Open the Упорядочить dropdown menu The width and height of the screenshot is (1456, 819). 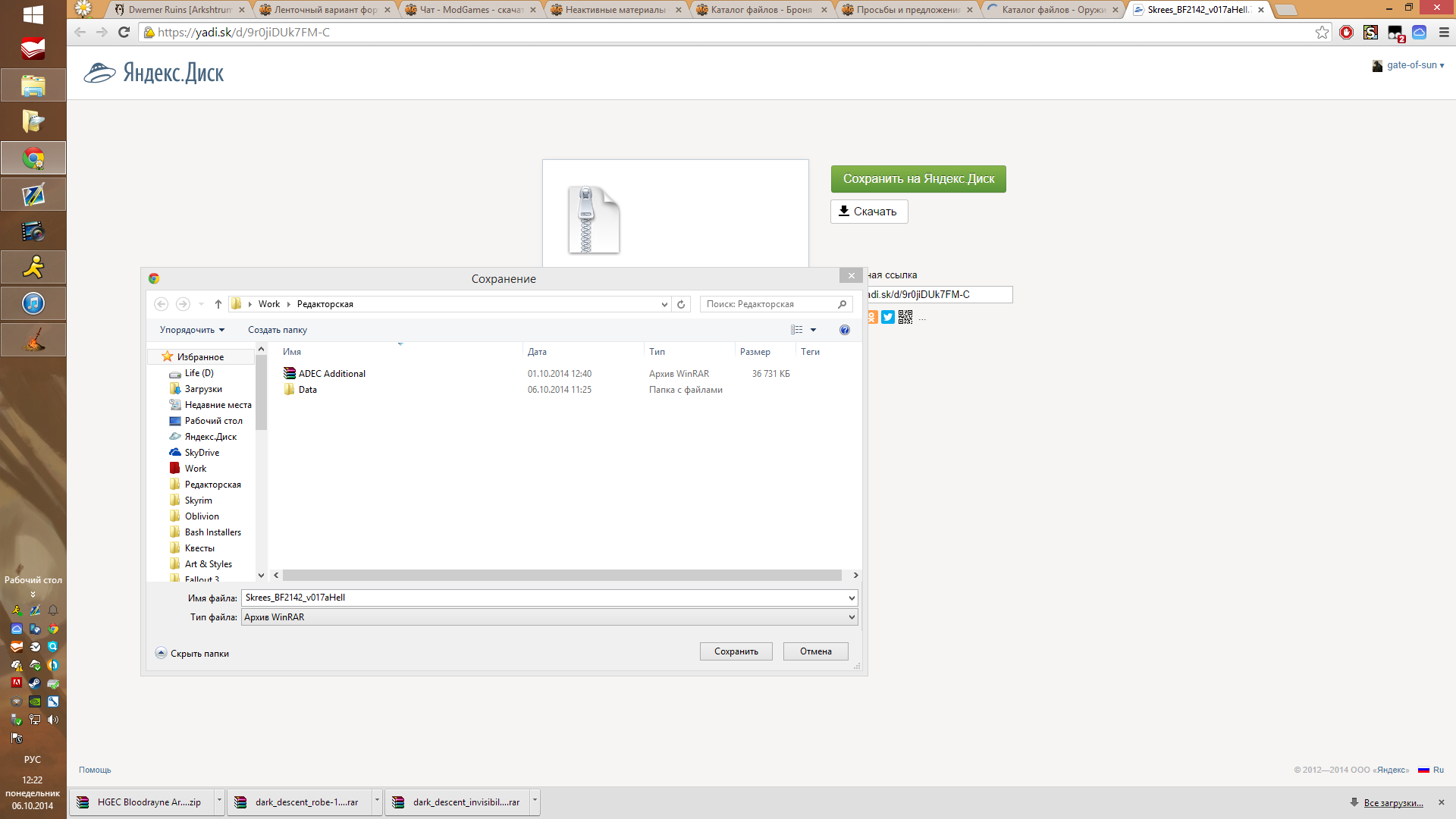tap(192, 330)
